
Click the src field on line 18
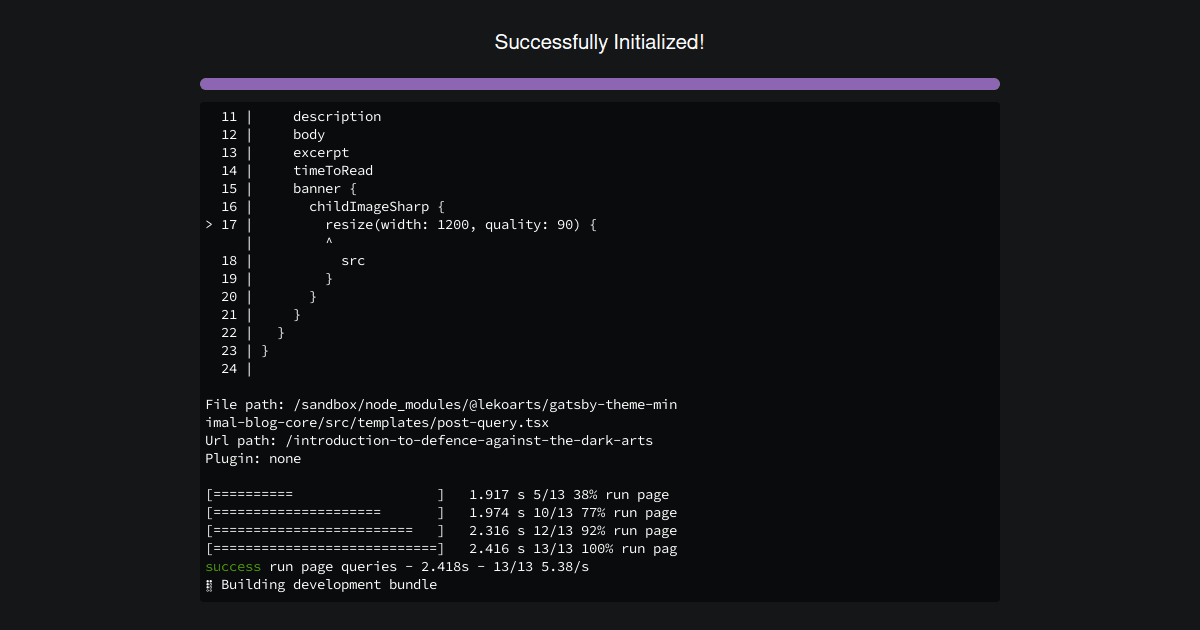pos(353,260)
